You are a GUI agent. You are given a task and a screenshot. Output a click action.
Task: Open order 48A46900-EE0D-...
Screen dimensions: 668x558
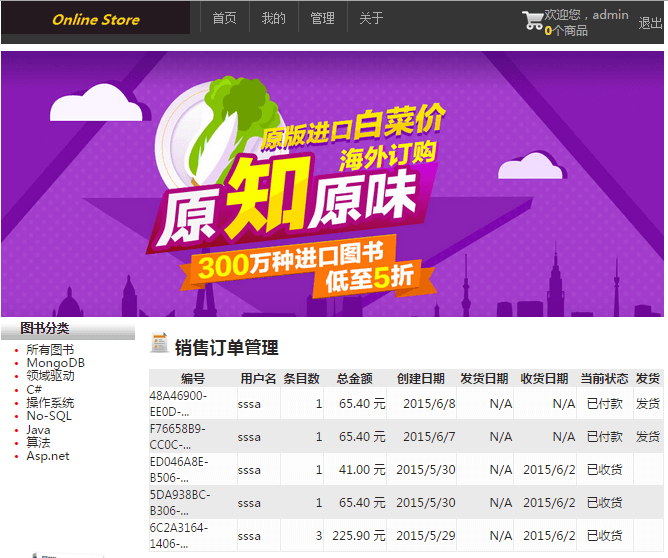178,403
